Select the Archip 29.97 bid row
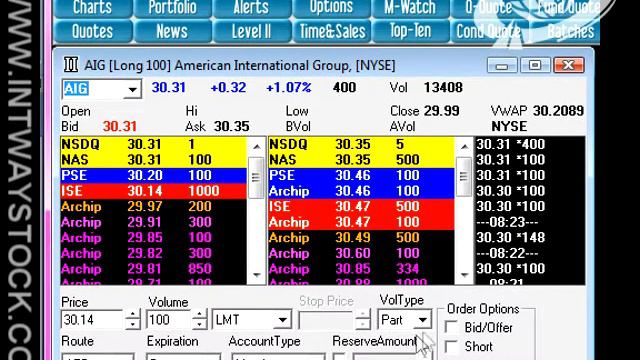This screenshot has width=640, height=360. 153,207
